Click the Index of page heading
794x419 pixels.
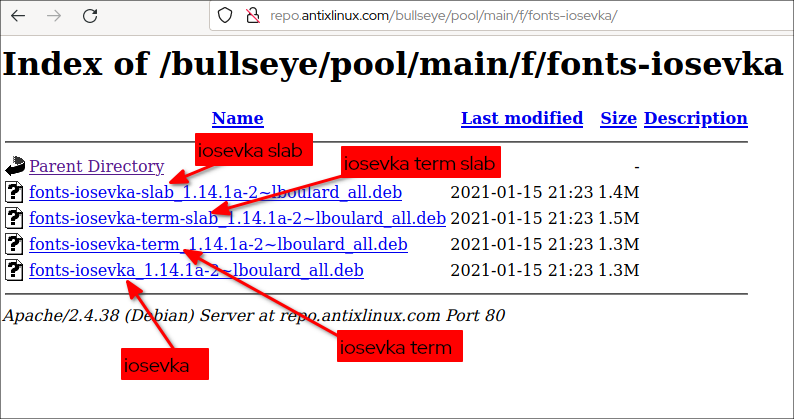coord(393,64)
